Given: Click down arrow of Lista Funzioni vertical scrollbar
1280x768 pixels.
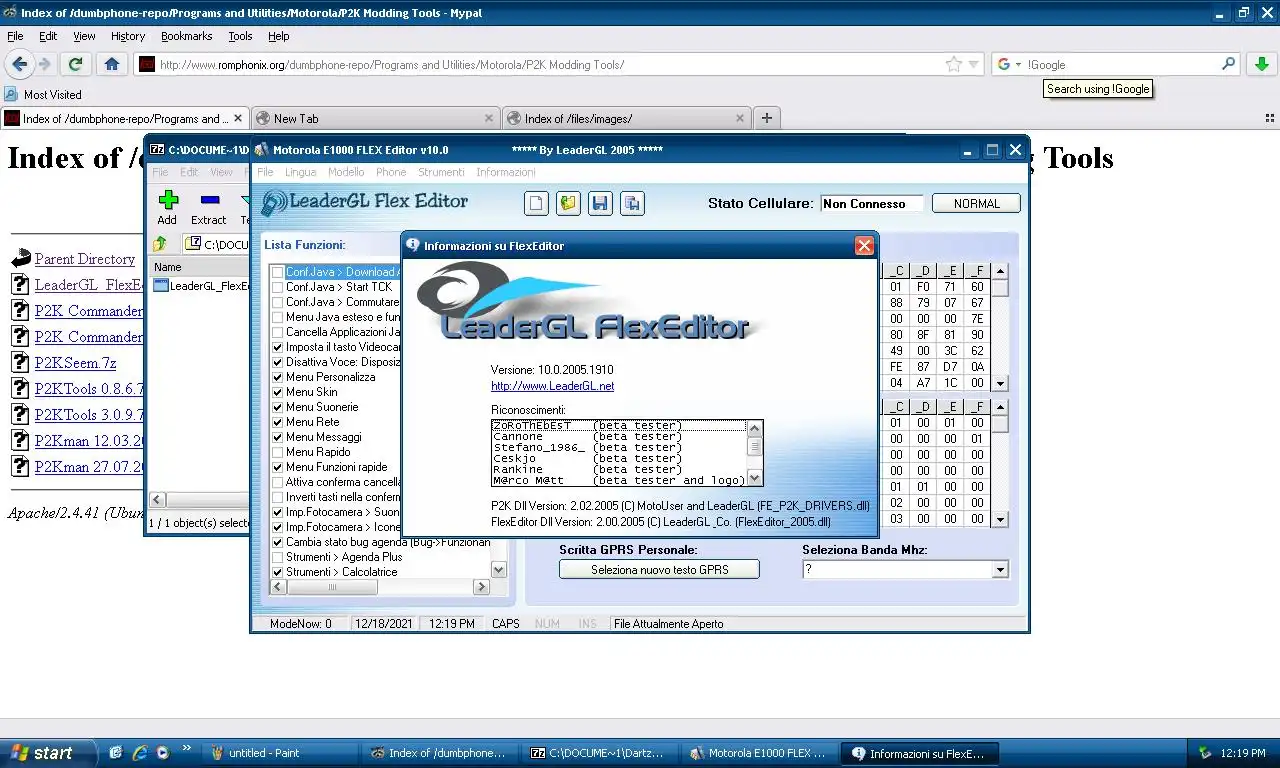Looking at the screenshot, I should tap(499, 569).
